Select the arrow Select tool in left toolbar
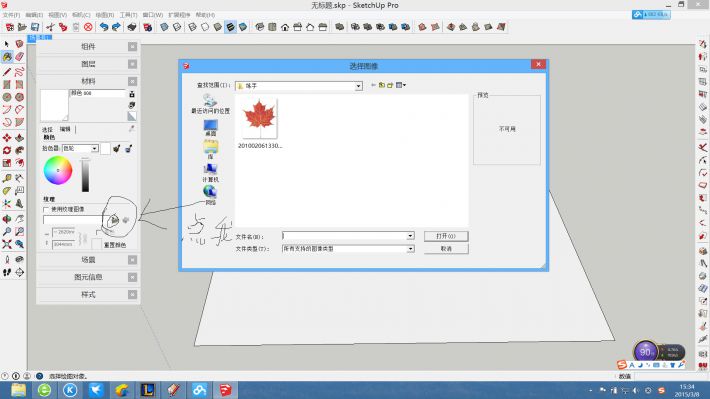The height and width of the screenshot is (399, 710). coord(6,44)
